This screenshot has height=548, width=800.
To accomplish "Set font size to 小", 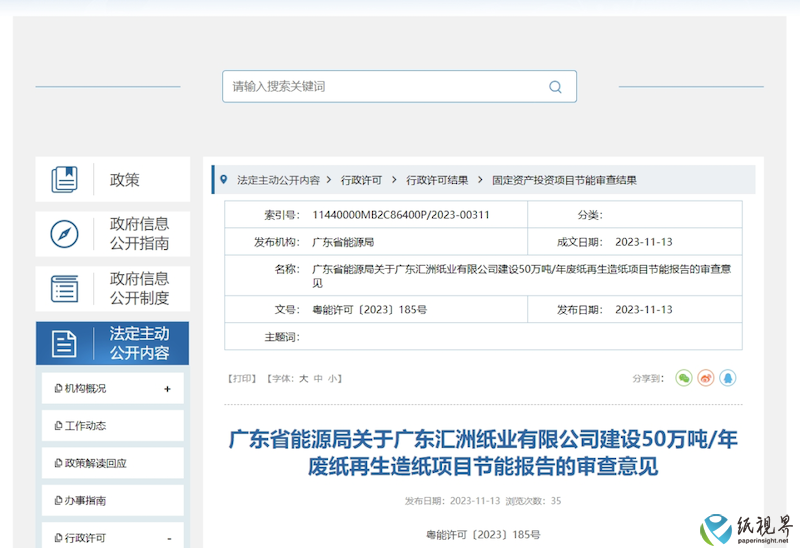I will pos(333,379).
